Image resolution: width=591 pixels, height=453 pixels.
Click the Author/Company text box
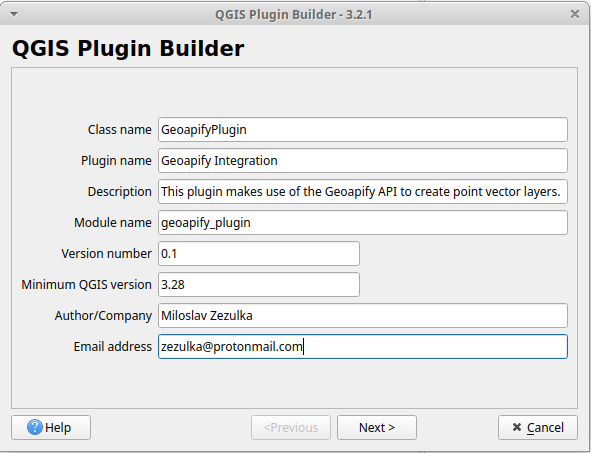(x=363, y=315)
